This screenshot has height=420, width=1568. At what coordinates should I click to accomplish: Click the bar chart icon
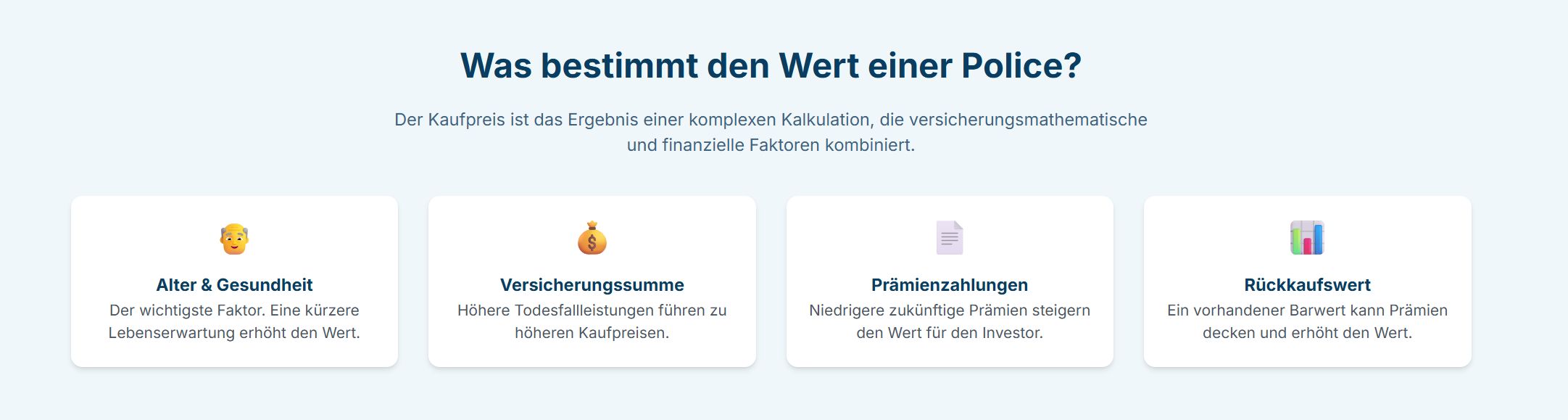1307,238
